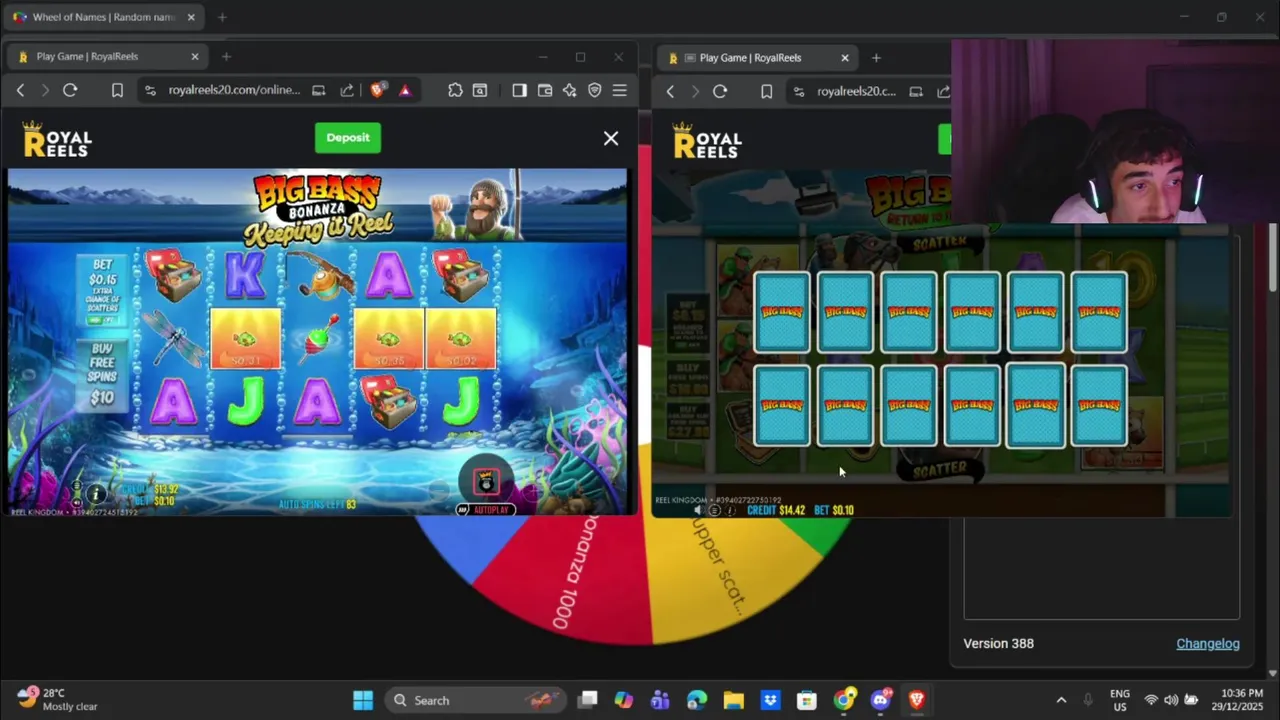The width and height of the screenshot is (1280, 720).
Task: Open site settings icon in right address bar
Action: click(799, 91)
